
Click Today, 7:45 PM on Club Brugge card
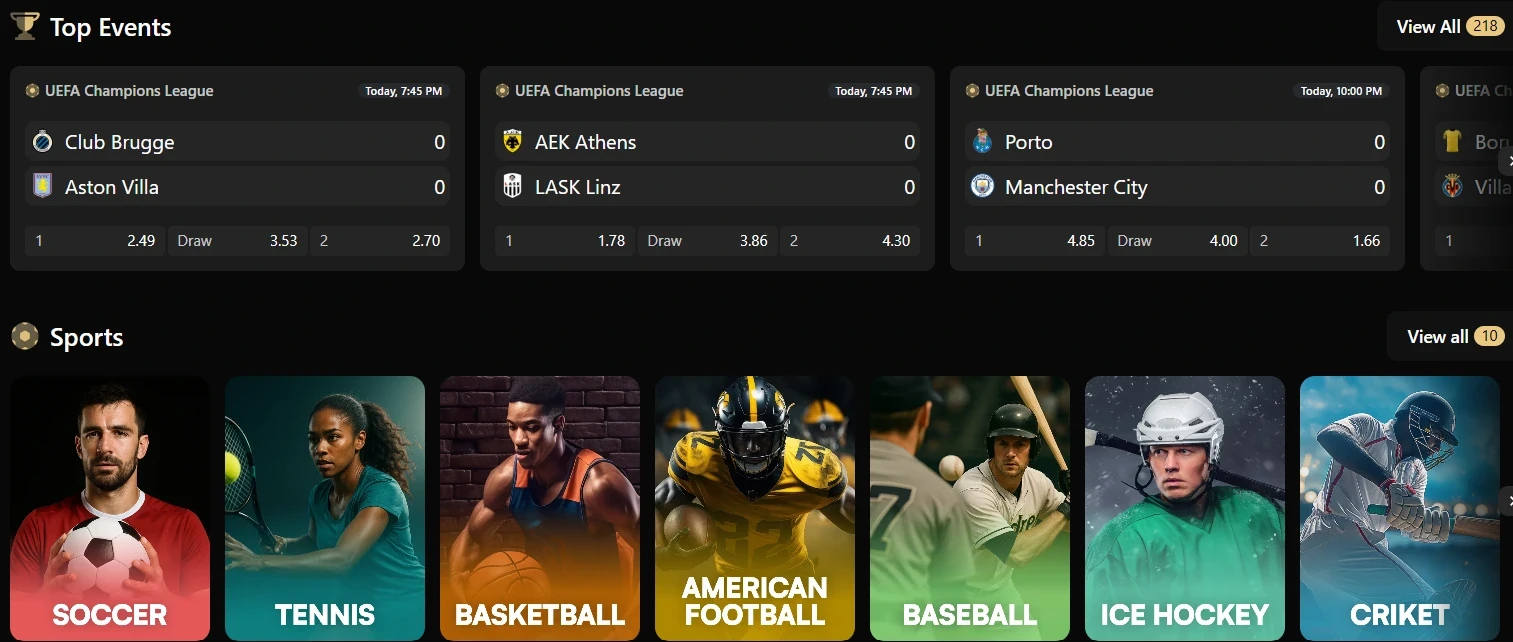tap(404, 91)
